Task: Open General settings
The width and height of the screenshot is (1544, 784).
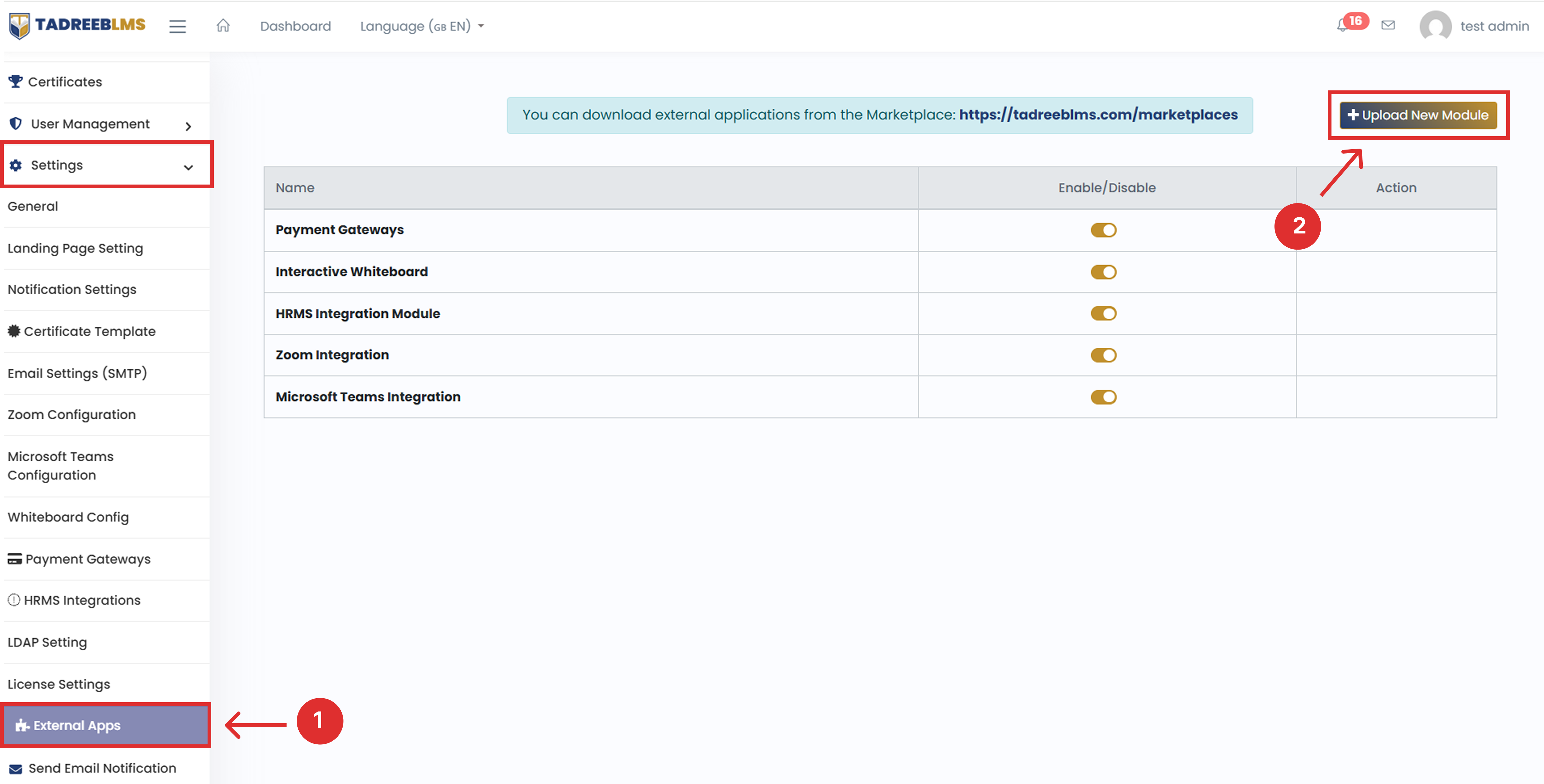Action: click(x=33, y=206)
